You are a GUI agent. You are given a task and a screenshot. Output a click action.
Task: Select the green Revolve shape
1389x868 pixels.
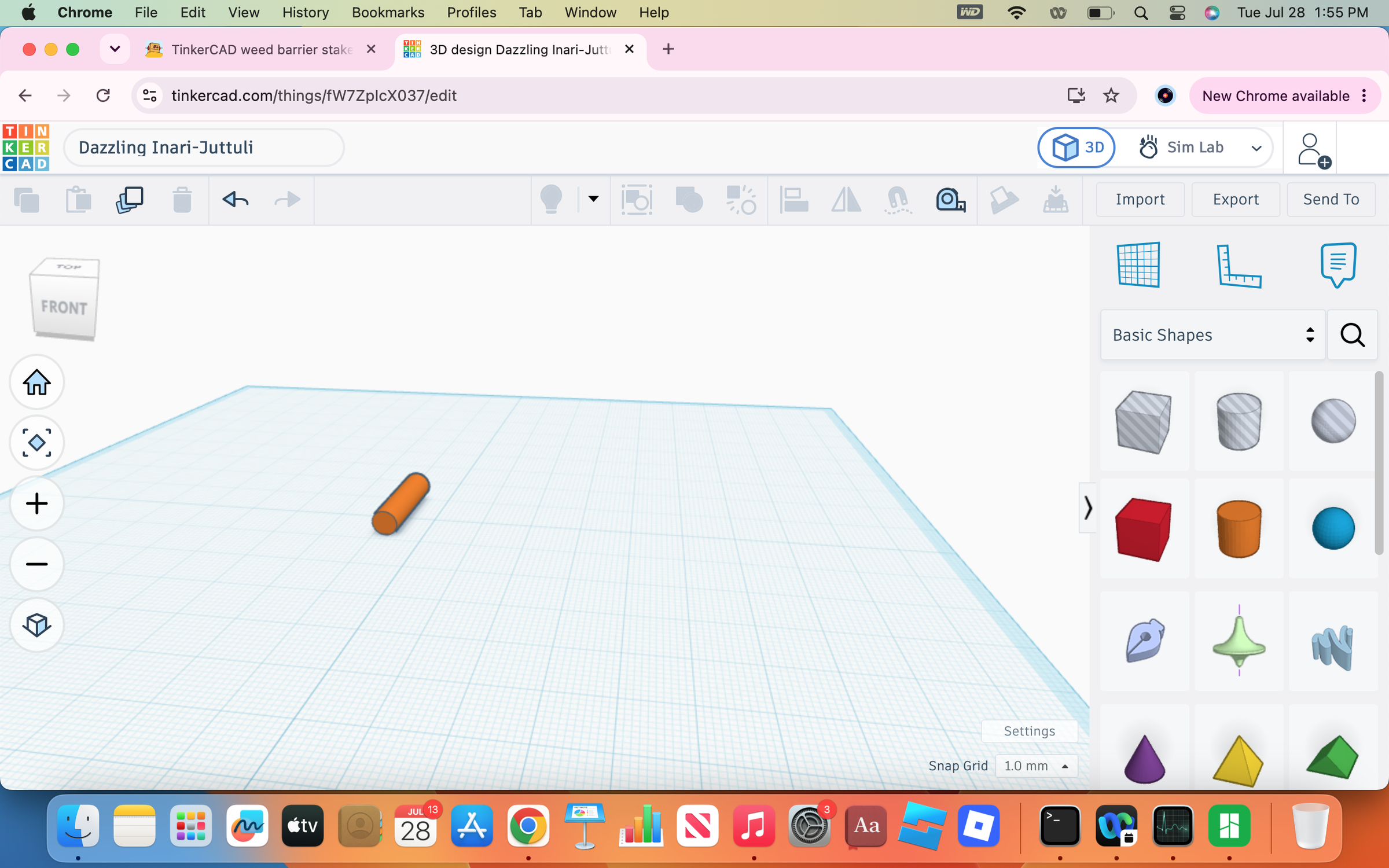click(x=1239, y=641)
